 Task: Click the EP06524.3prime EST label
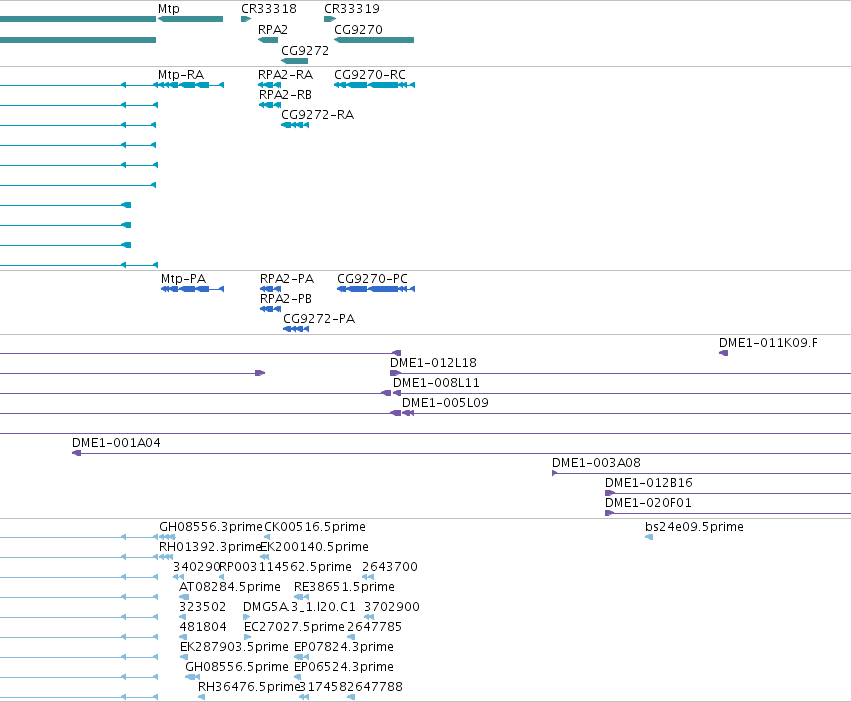pos(344,668)
